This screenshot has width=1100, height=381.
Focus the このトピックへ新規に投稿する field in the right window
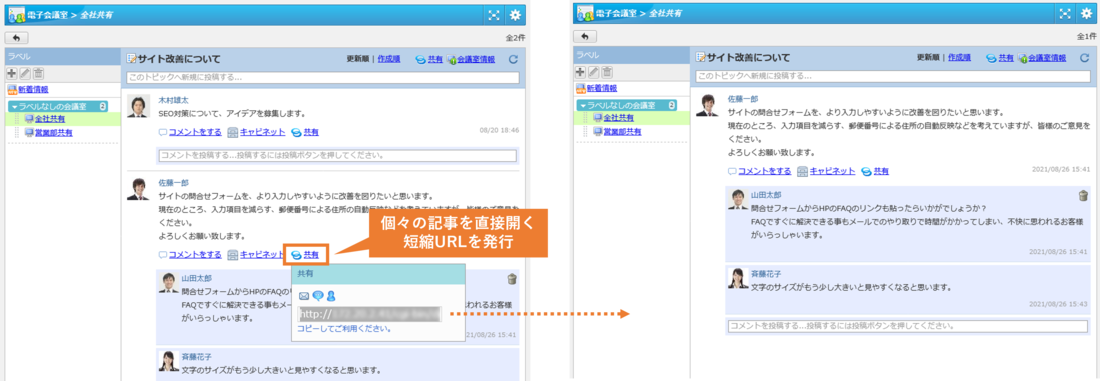(893, 76)
